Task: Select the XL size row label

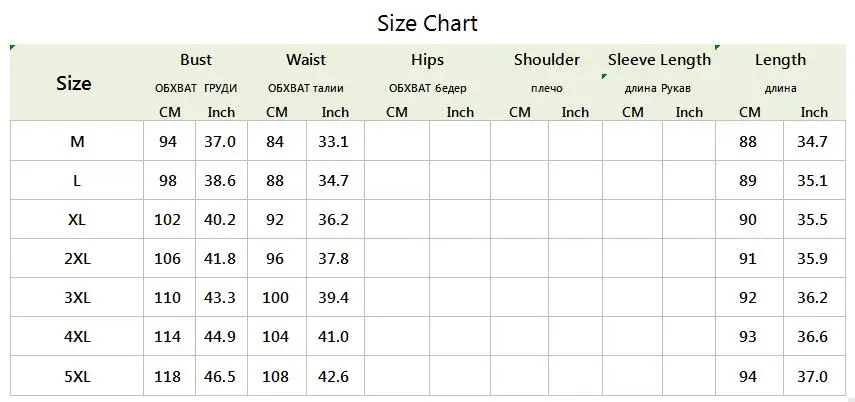Action: (x=77, y=220)
